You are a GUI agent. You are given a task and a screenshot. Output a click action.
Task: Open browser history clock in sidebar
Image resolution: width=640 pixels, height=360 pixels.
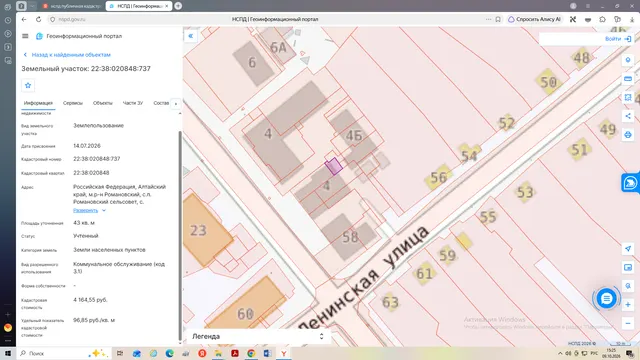pyautogui.click(x=8, y=20)
